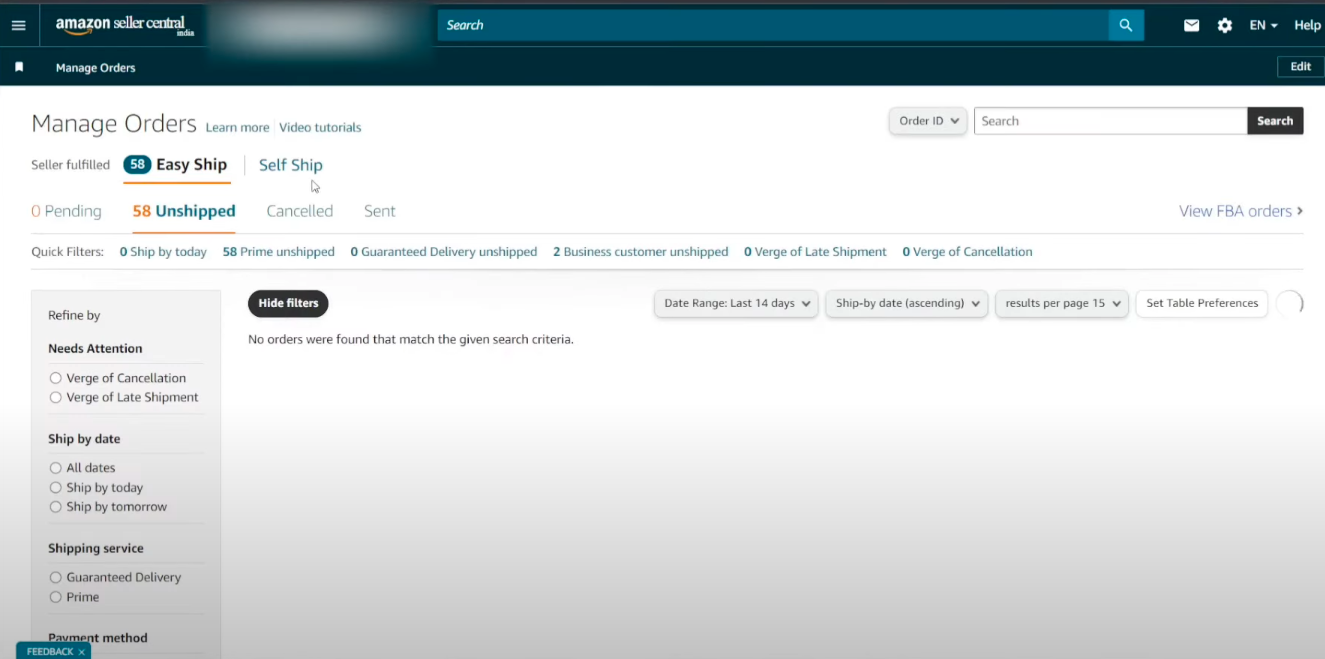Image resolution: width=1325 pixels, height=659 pixels.
Task: Switch to the Easy Ship tab
Action: 177,165
